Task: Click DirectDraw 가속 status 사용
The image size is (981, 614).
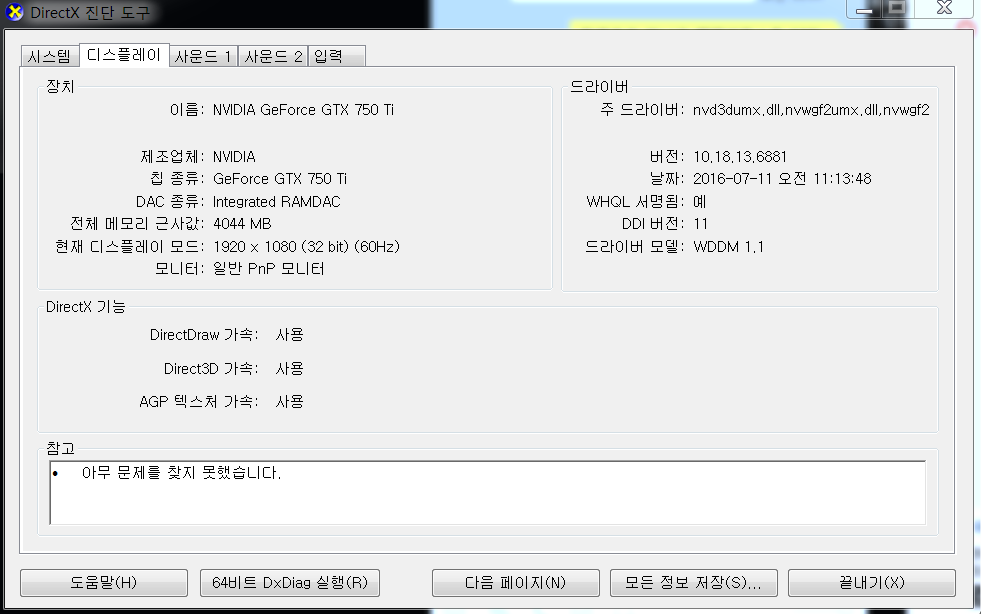Action: (289, 335)
